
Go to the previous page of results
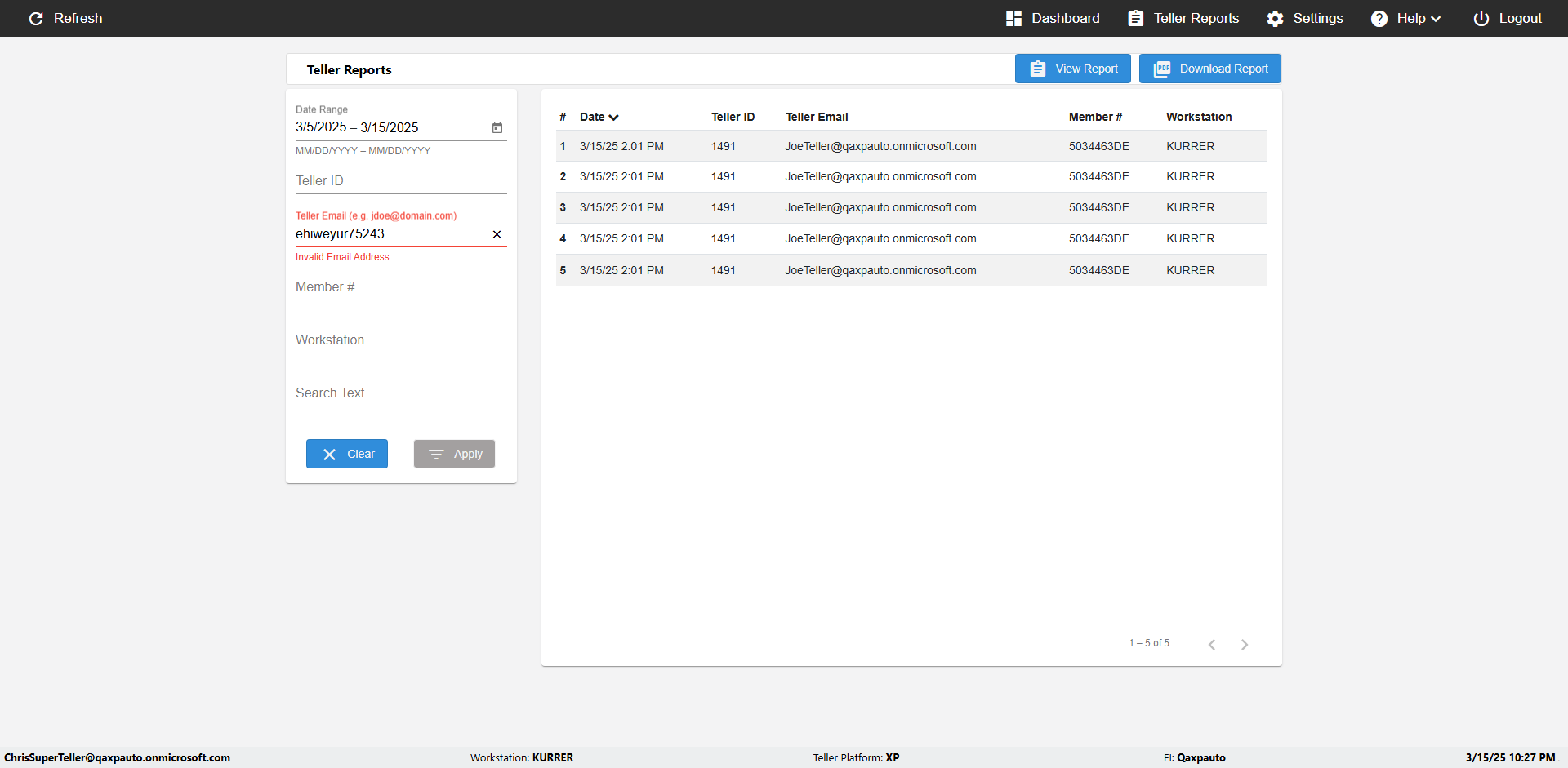[x=1212, y=645]
